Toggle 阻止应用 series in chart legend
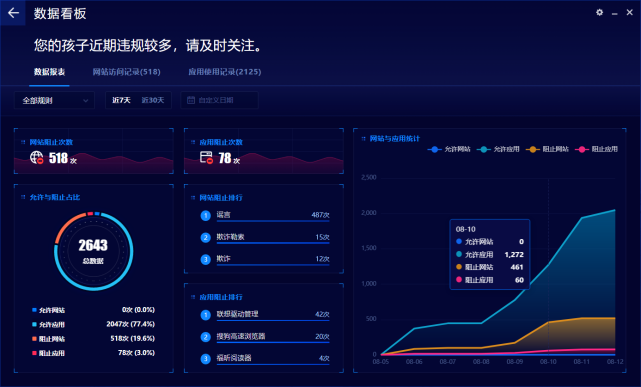The image size is (641, 387). (x=596, y=149)
